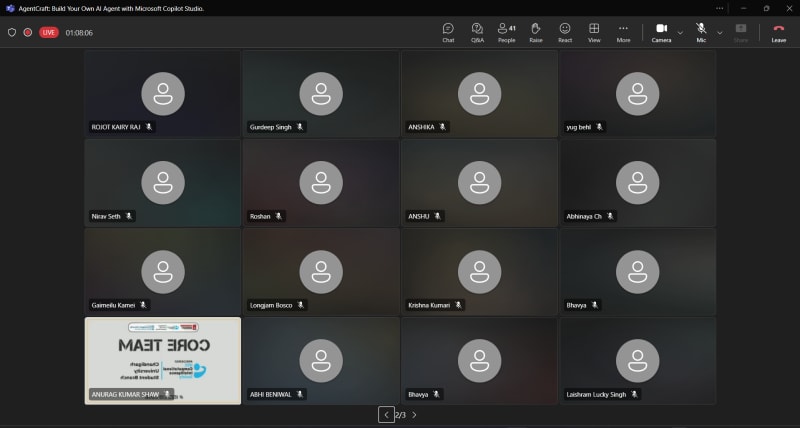The image size is (800, 428).
Task: Leave the meeting
Action: click(779, 33)
